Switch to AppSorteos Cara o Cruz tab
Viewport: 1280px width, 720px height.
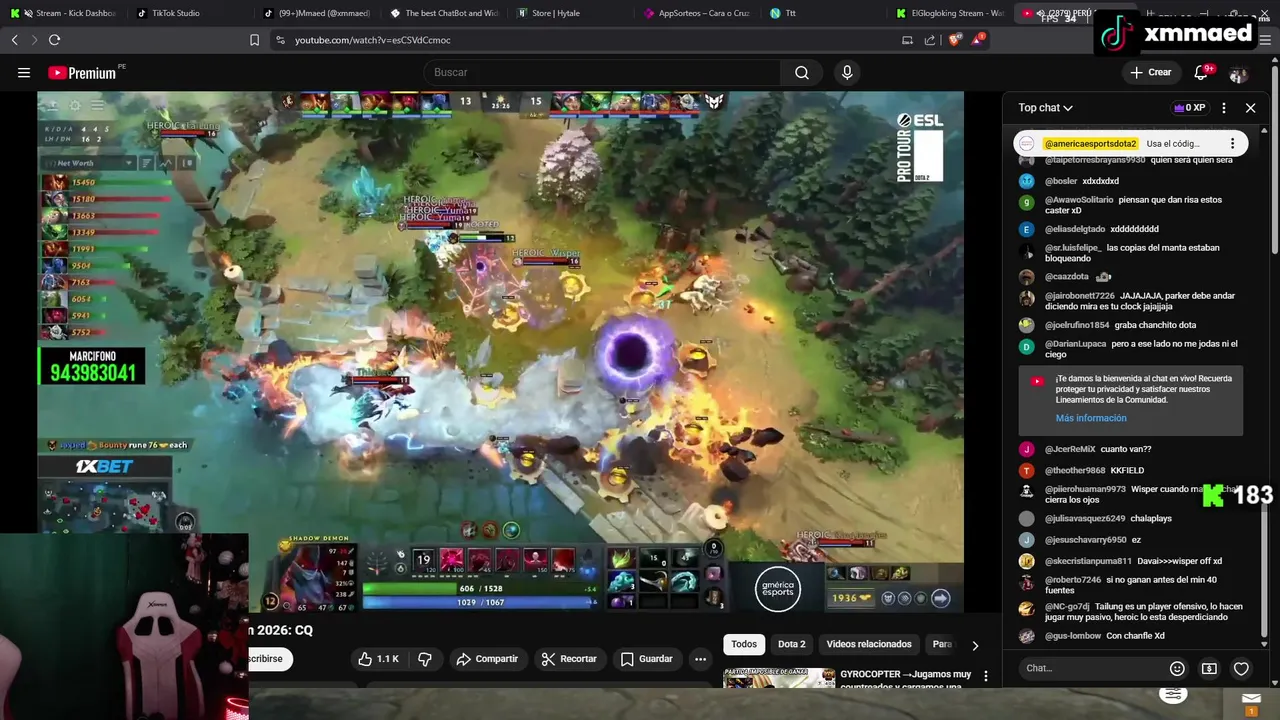[x=697, y=13]
